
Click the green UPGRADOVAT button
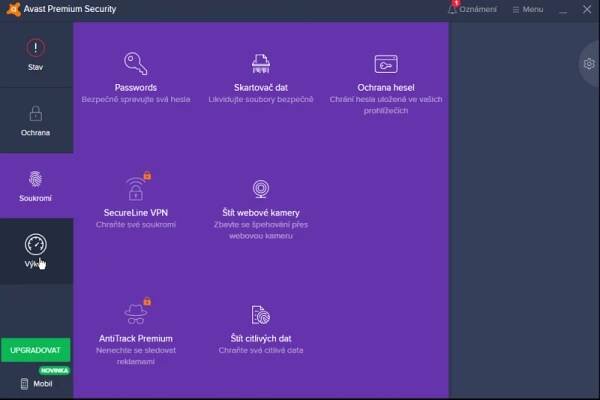coord(36,350)
